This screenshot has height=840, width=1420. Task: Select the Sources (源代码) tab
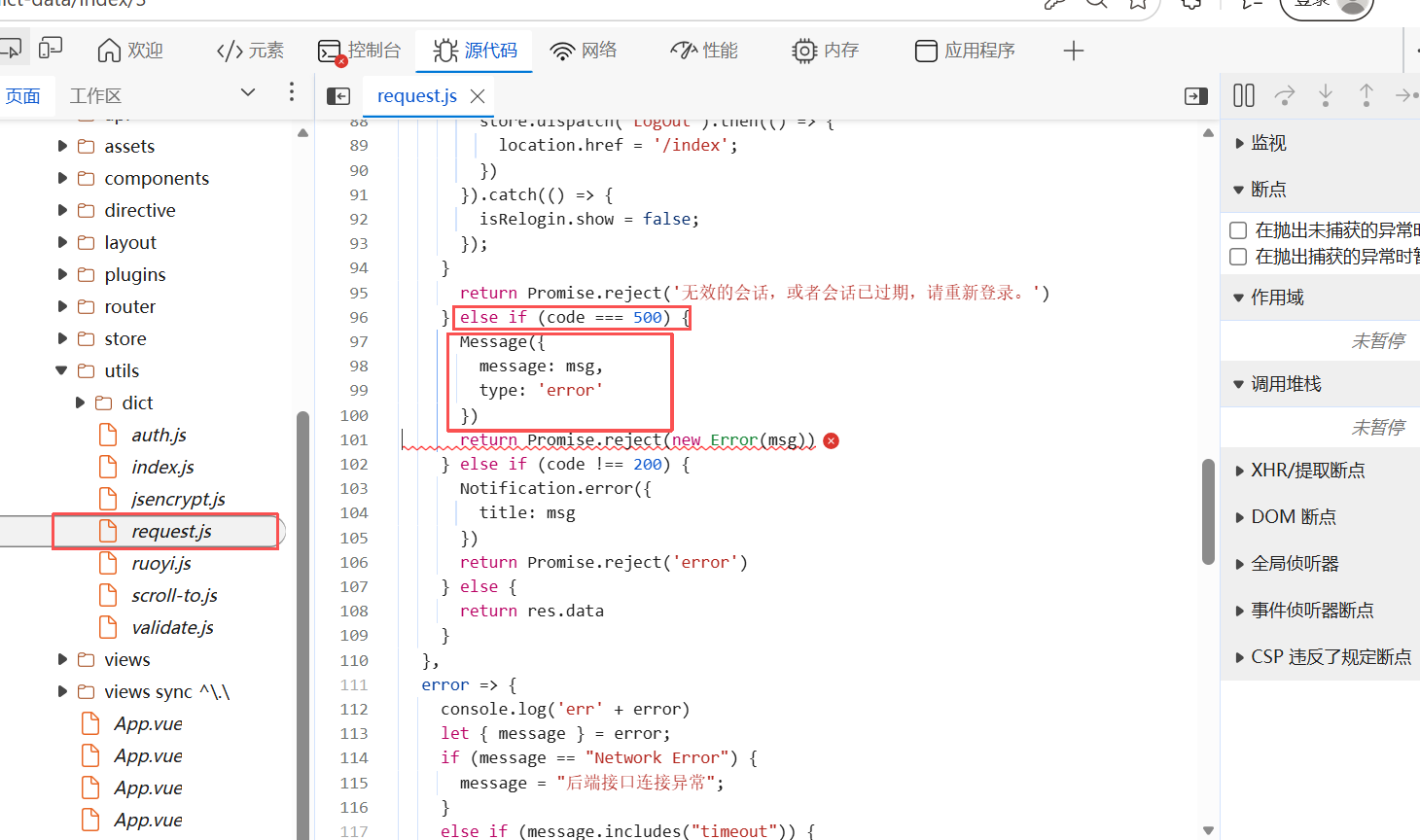(x=475, y=51)
